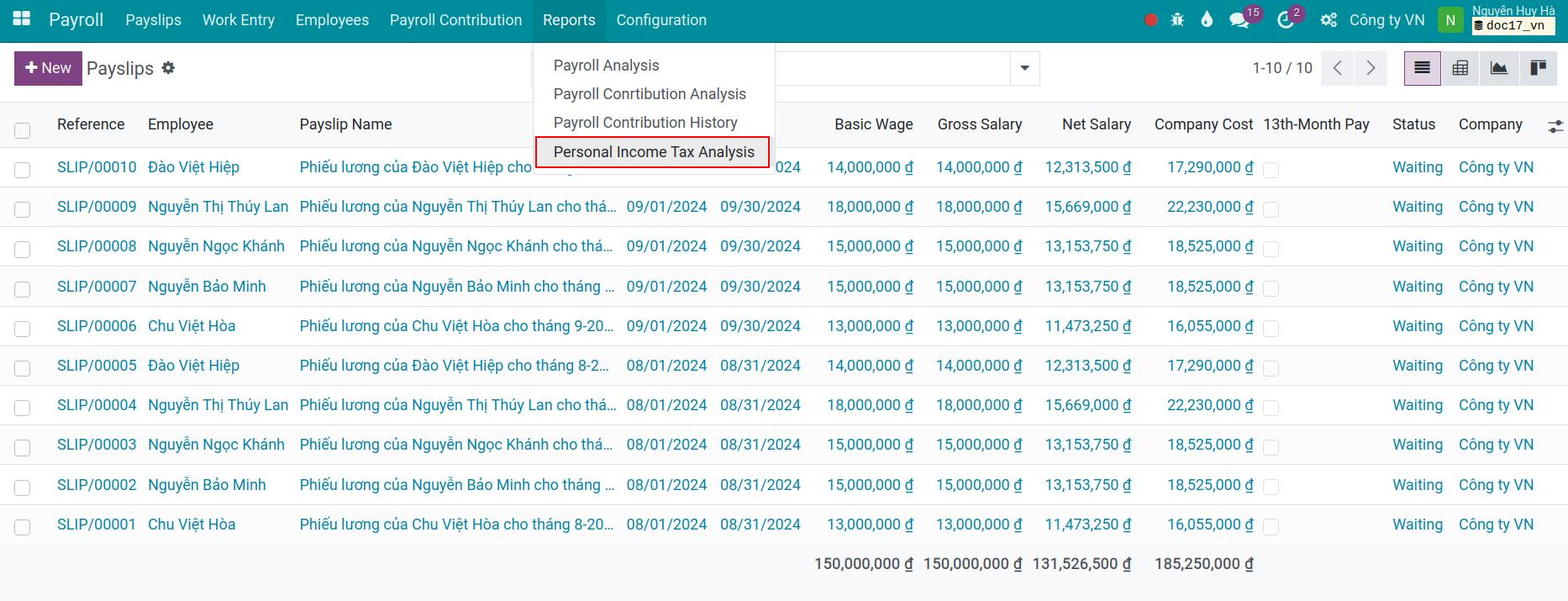The height and width of the screenshot is (601, 1568).
Task: Click net salary 11,473,250 ₫ of SLIP/00001
Action: (x=1087, y=525)
